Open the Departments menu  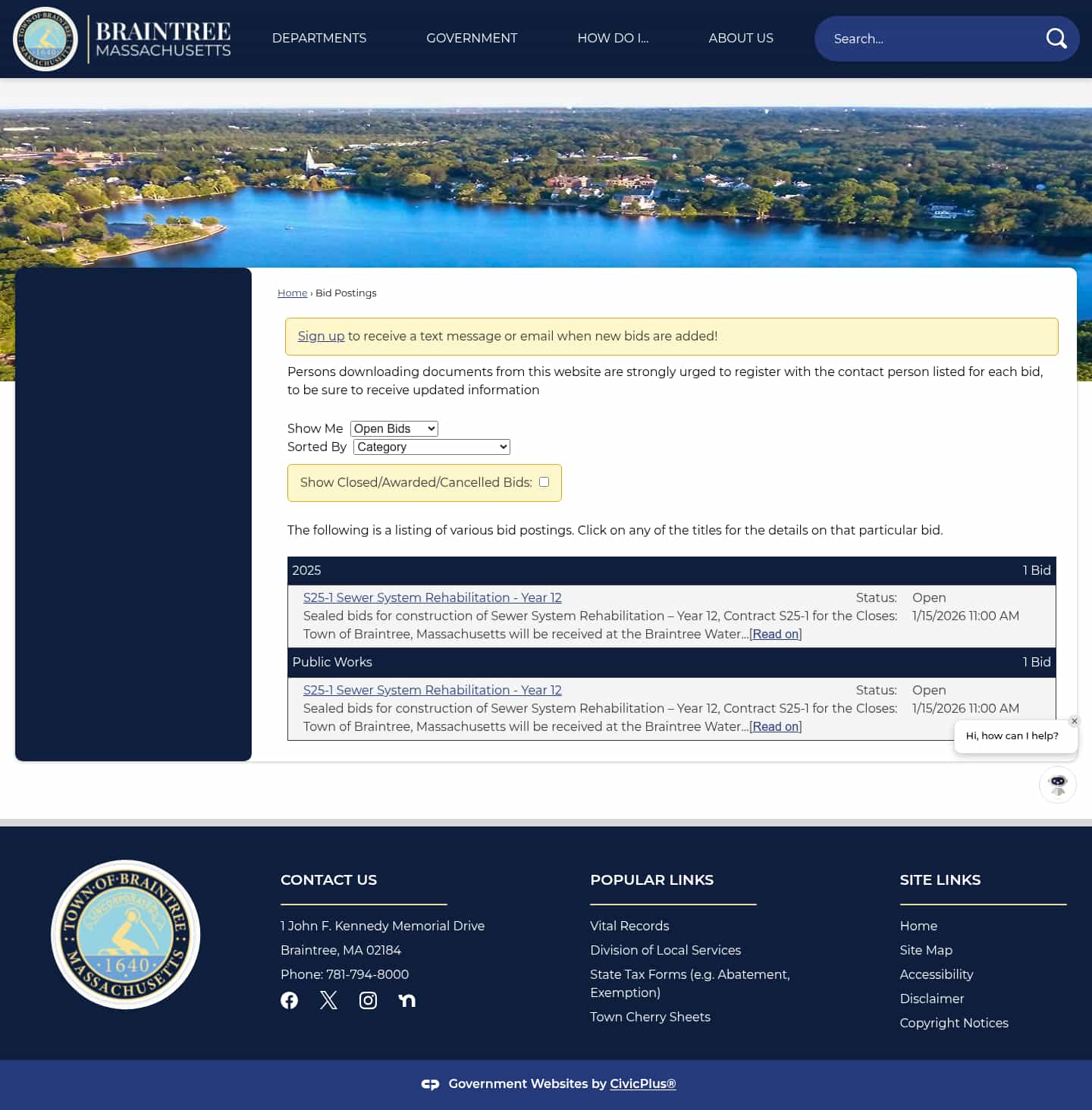[x=319, y=38]
